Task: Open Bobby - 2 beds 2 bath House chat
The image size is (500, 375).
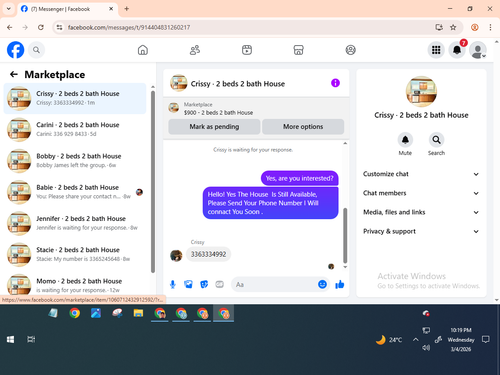Action: (x=75, y=161)
